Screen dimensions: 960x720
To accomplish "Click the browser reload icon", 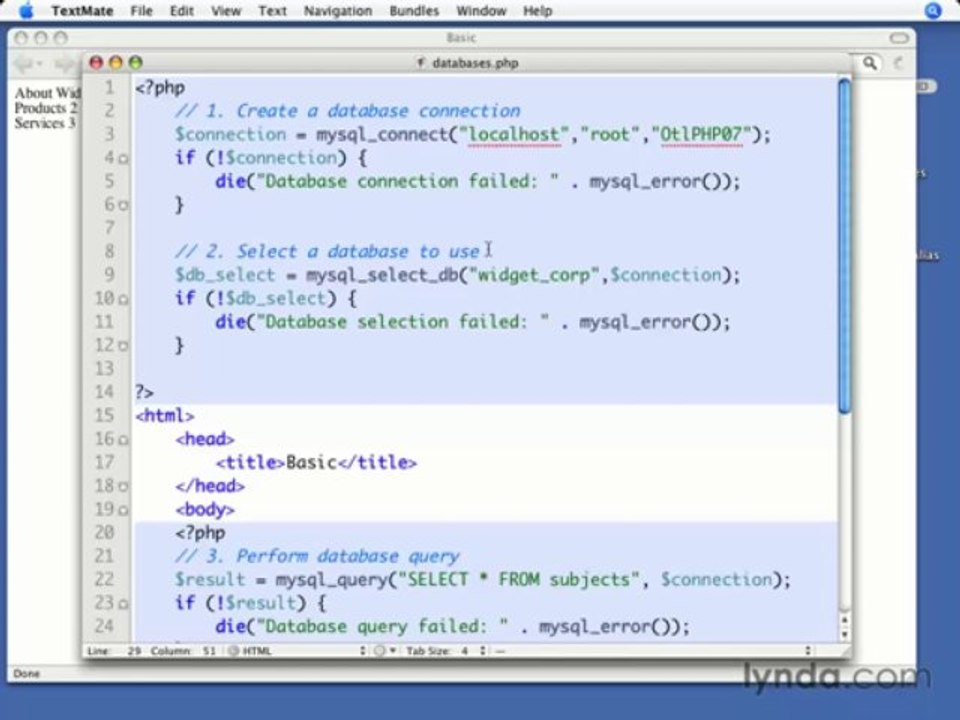I will pyautogui.click(x=899, y=62).
